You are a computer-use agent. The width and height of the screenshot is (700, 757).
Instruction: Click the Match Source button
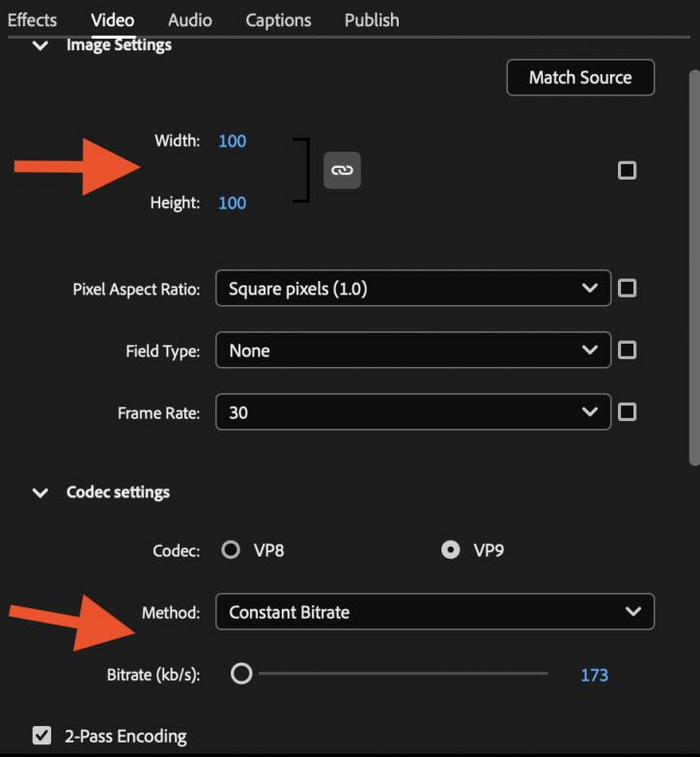point(580,77)
